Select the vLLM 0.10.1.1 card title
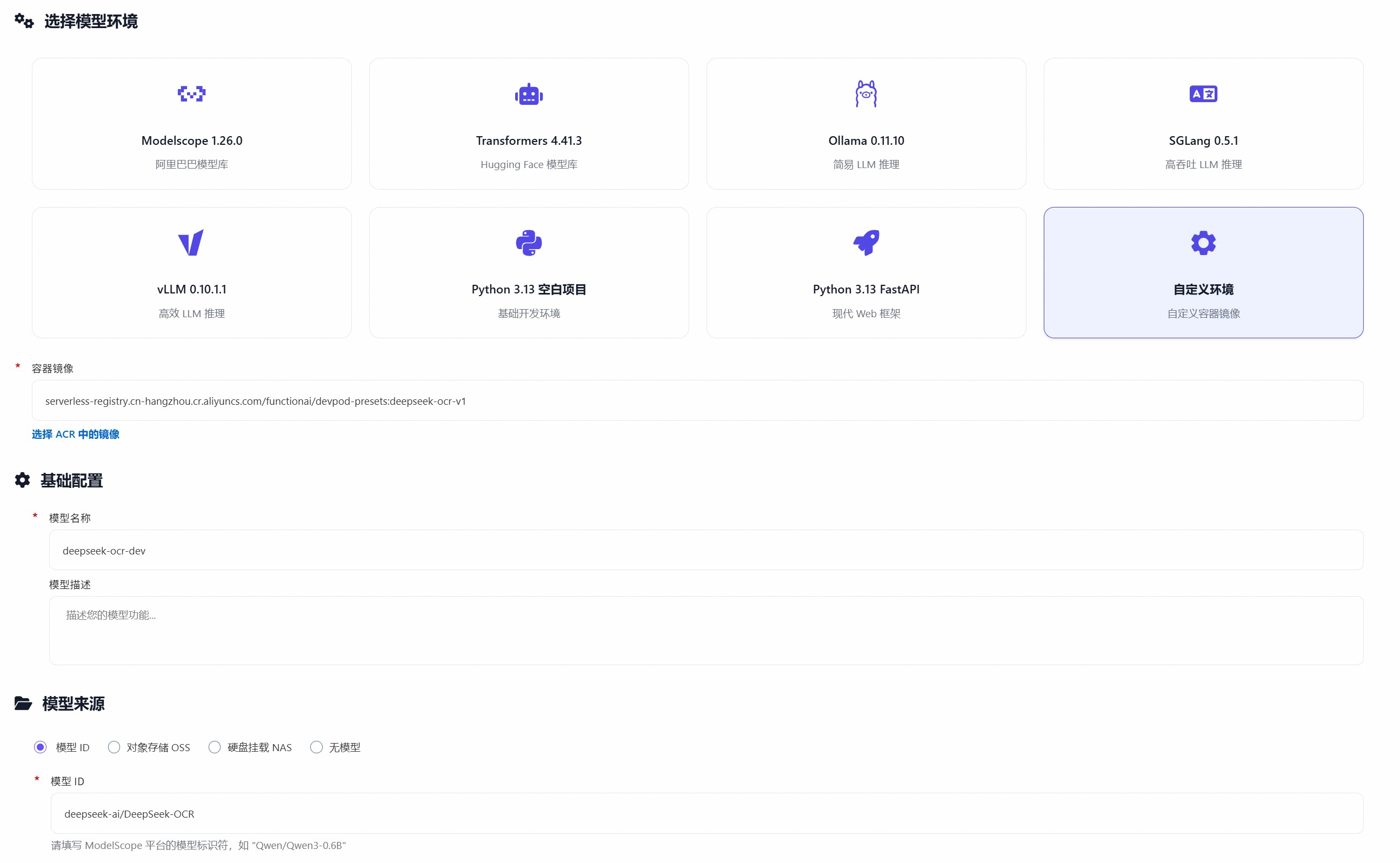The width and height of the screenshot is (1400, 863). 192,290
